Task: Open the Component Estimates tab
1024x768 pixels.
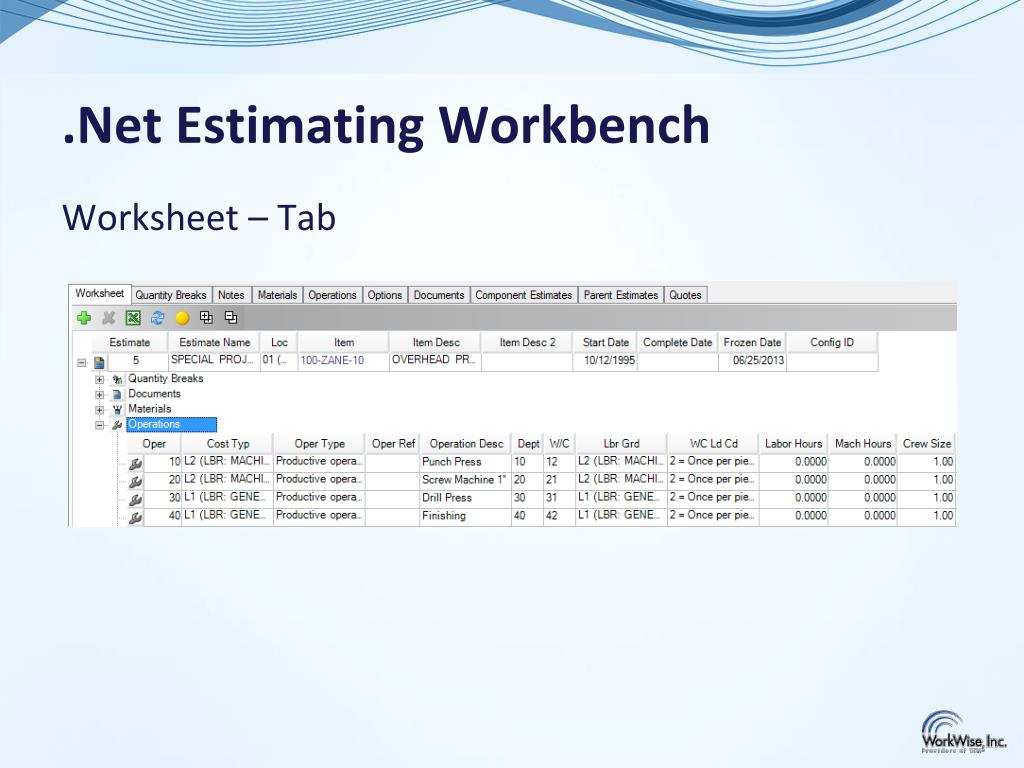Action: 524,295
